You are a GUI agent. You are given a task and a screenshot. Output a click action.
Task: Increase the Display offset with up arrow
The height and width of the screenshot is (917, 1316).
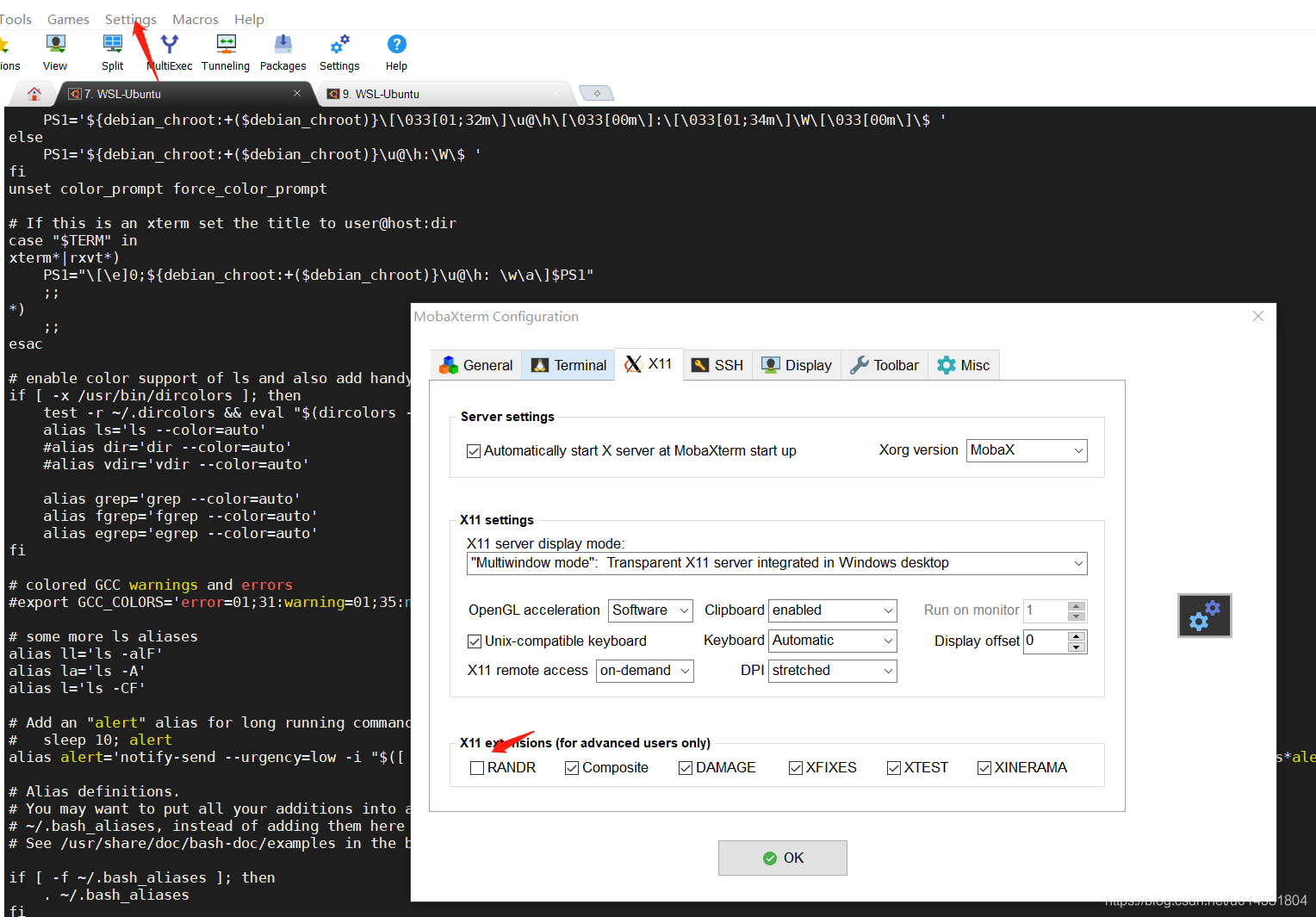coord(1077,636)
